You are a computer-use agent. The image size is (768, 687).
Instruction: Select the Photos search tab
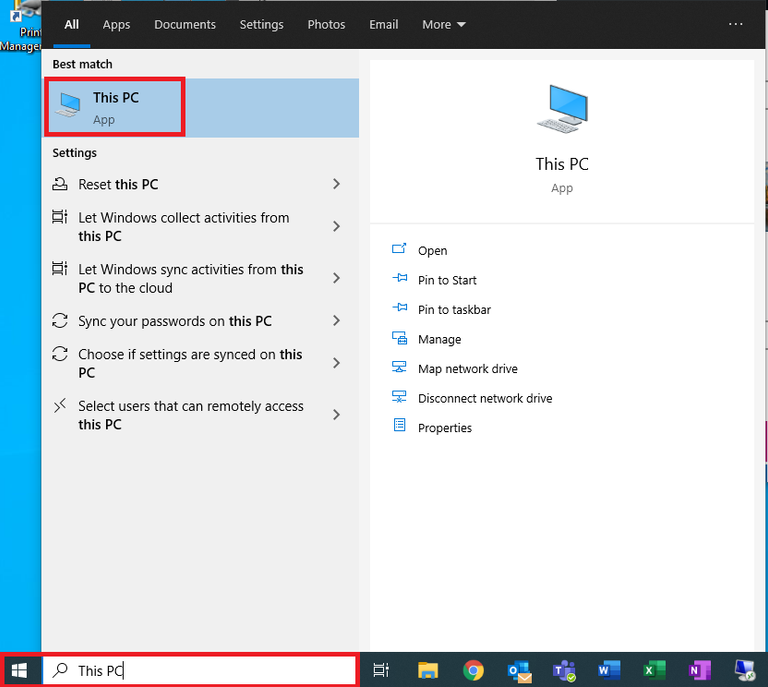coord(326,24)
